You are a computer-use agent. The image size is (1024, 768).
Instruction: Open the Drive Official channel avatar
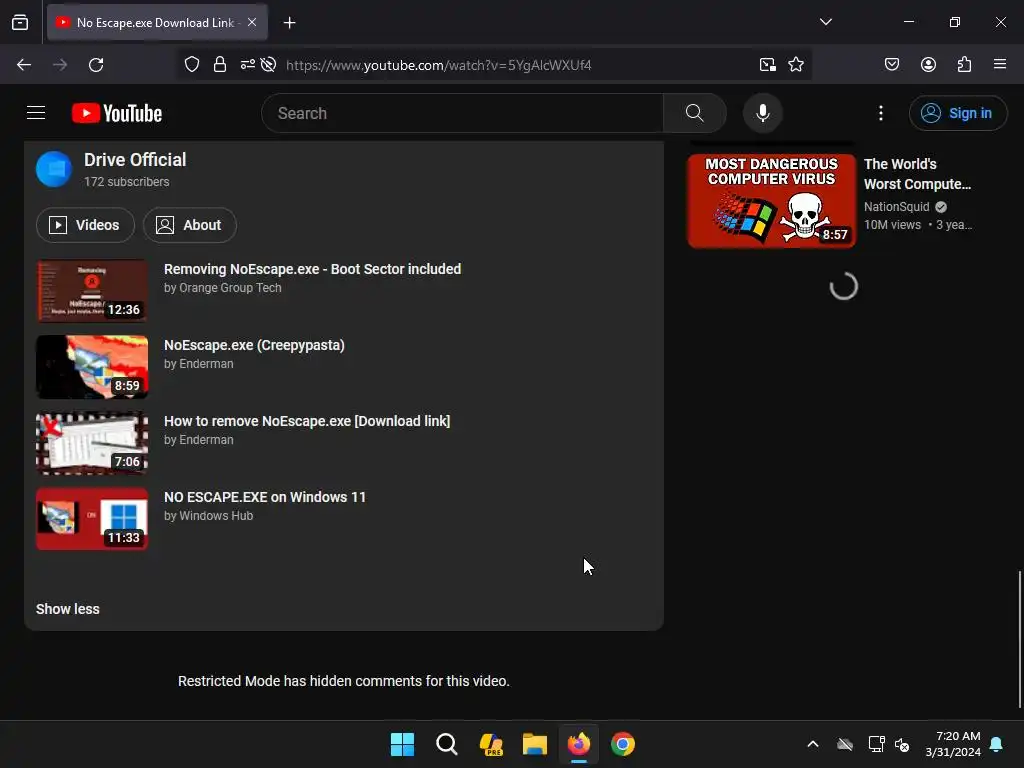(54, 169)
